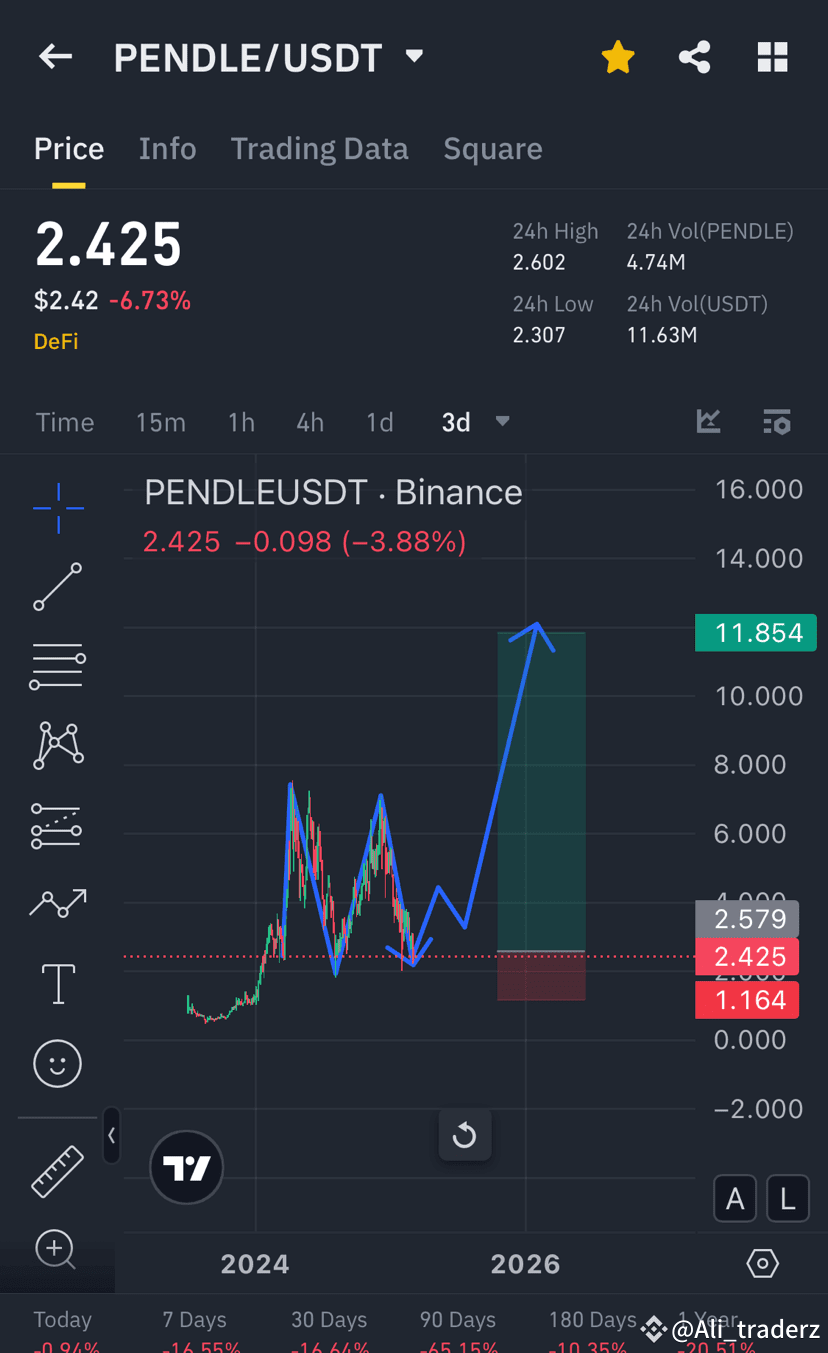This screenshot has height=1353, width=828.
Task: Tap the 30 Days performance label
Action: (329, 1320)
